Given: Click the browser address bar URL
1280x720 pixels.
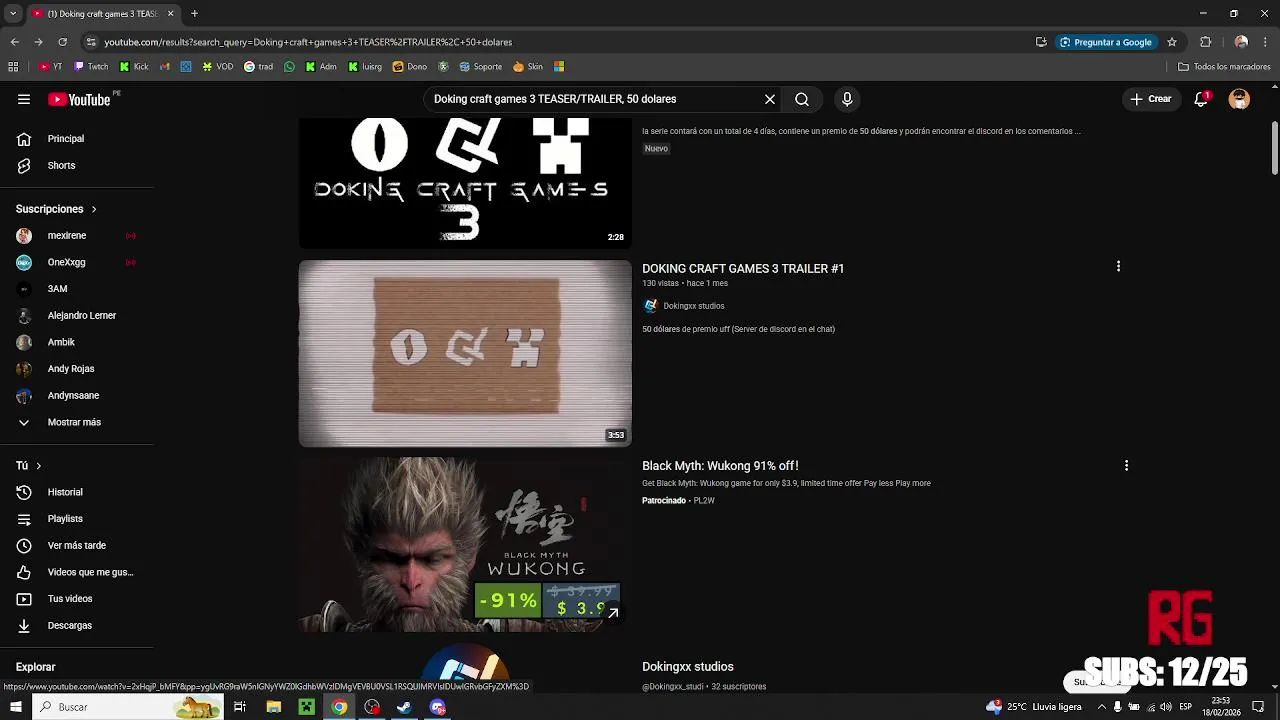Looking at the screenshot, I should click(308, 42).
